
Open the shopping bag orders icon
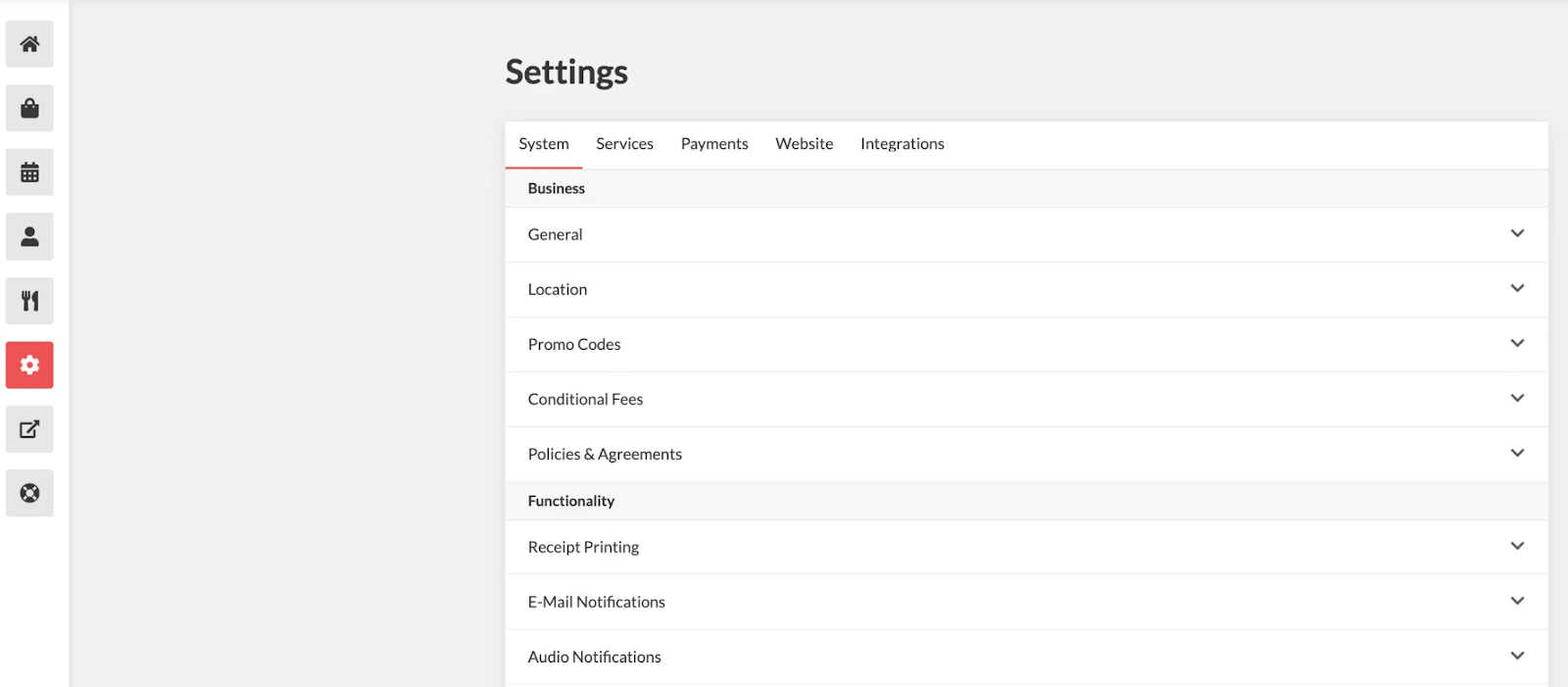[x=29, y=108]
